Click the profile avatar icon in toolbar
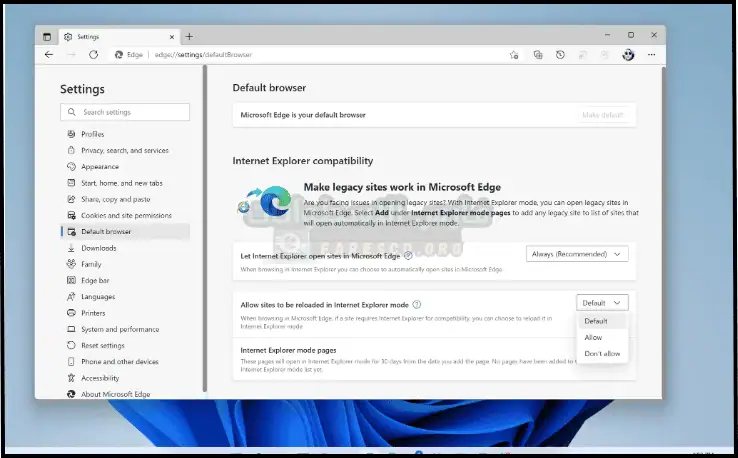The width and height of the screenshot is (738, 458). point(628,55)
